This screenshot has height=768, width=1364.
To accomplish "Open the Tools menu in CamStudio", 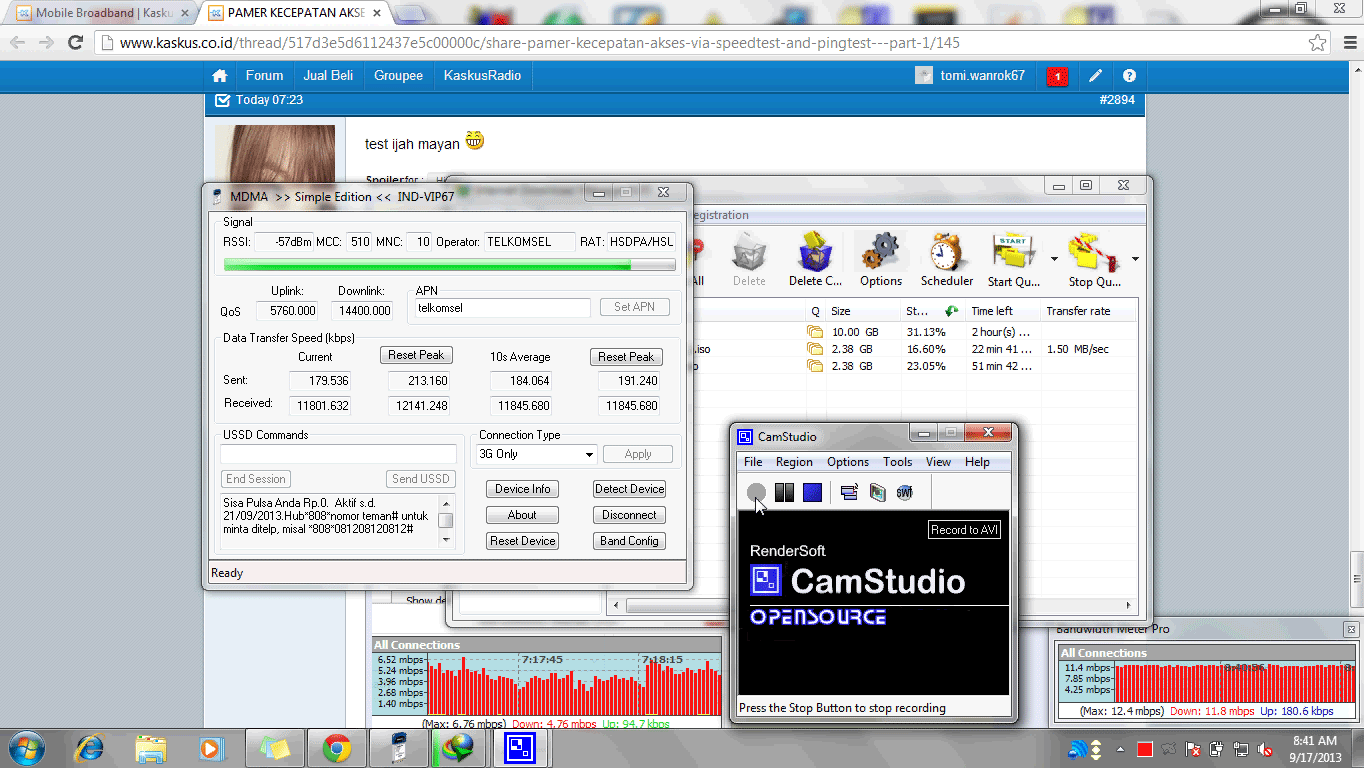I will click(896, 461).
